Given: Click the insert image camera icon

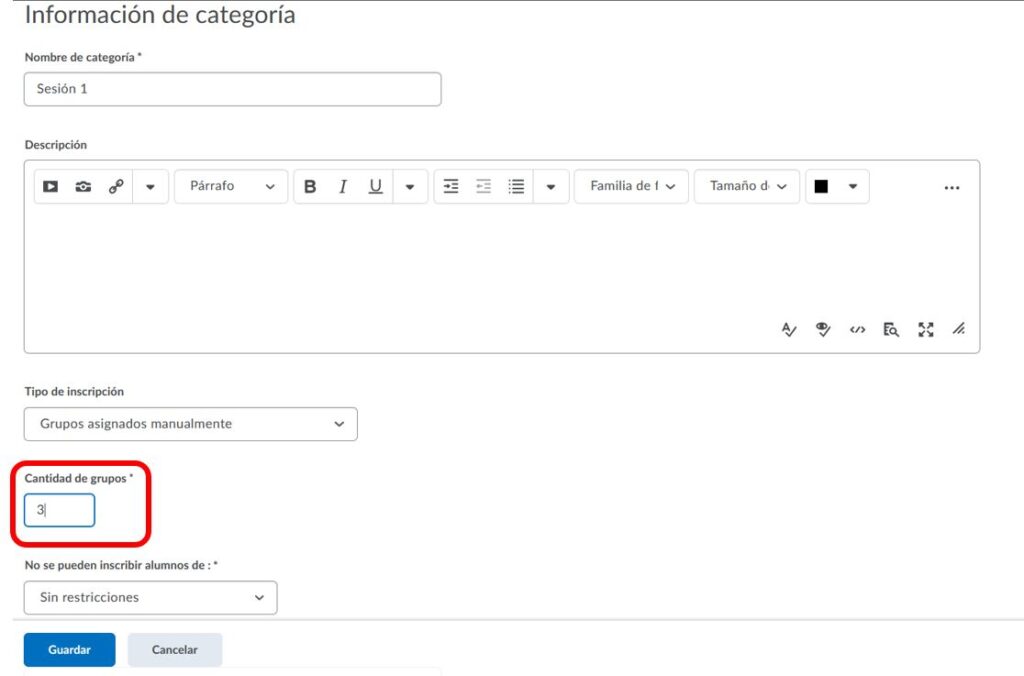Looking at the screenshot, I should tap(83, 187).
